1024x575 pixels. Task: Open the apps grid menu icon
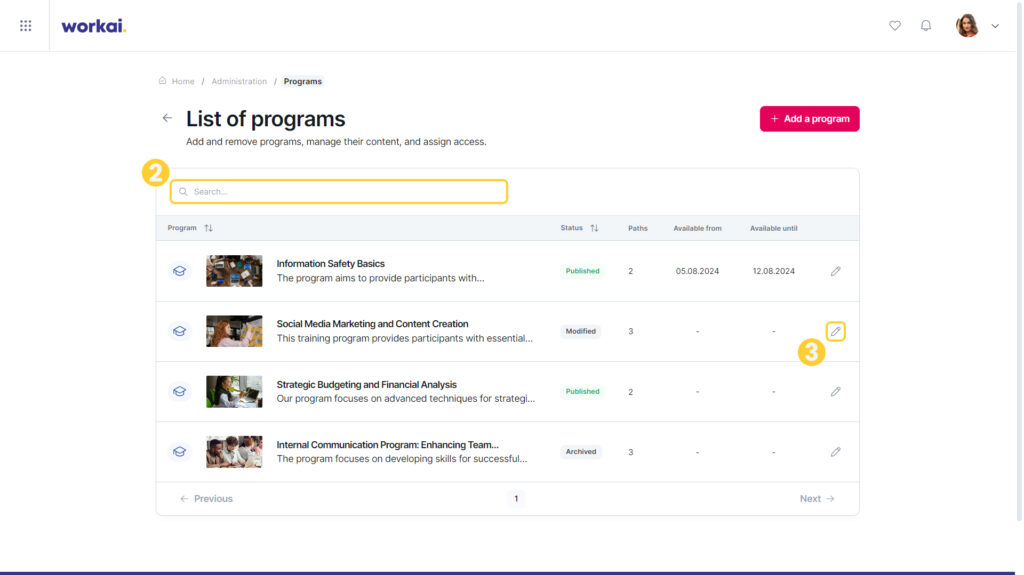pos(25,25)
